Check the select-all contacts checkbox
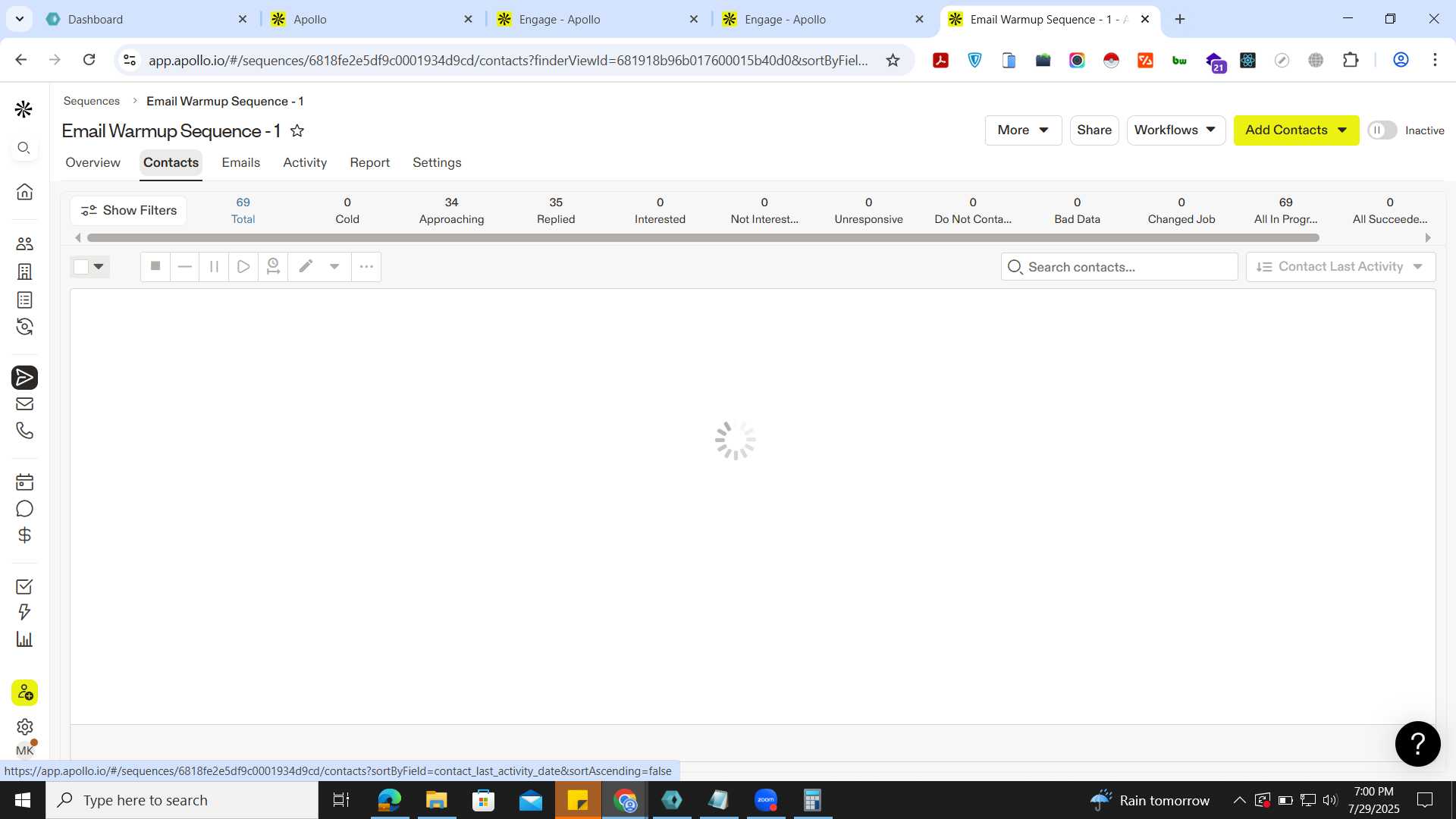This screenshot has height=819, width=1456. click(81, 266)
